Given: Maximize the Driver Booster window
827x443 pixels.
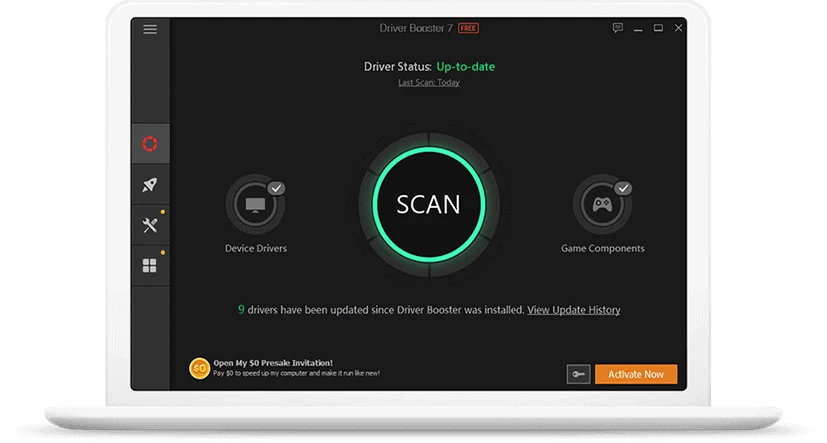Looking at the screenshot, I should [658, 28].
